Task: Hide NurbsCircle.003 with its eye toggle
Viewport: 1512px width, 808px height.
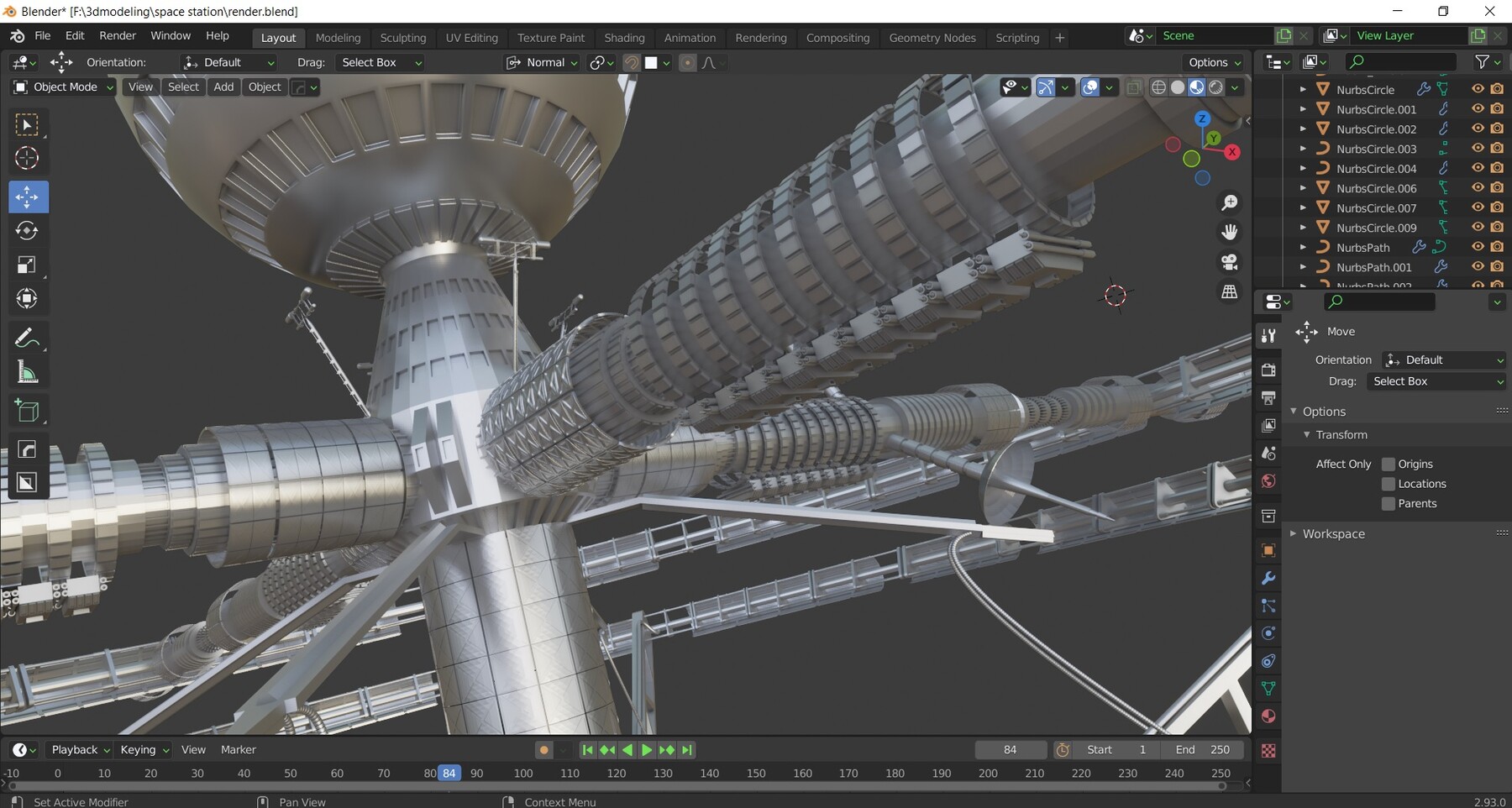Action: pyautogui.click(x=1478, y=149)
